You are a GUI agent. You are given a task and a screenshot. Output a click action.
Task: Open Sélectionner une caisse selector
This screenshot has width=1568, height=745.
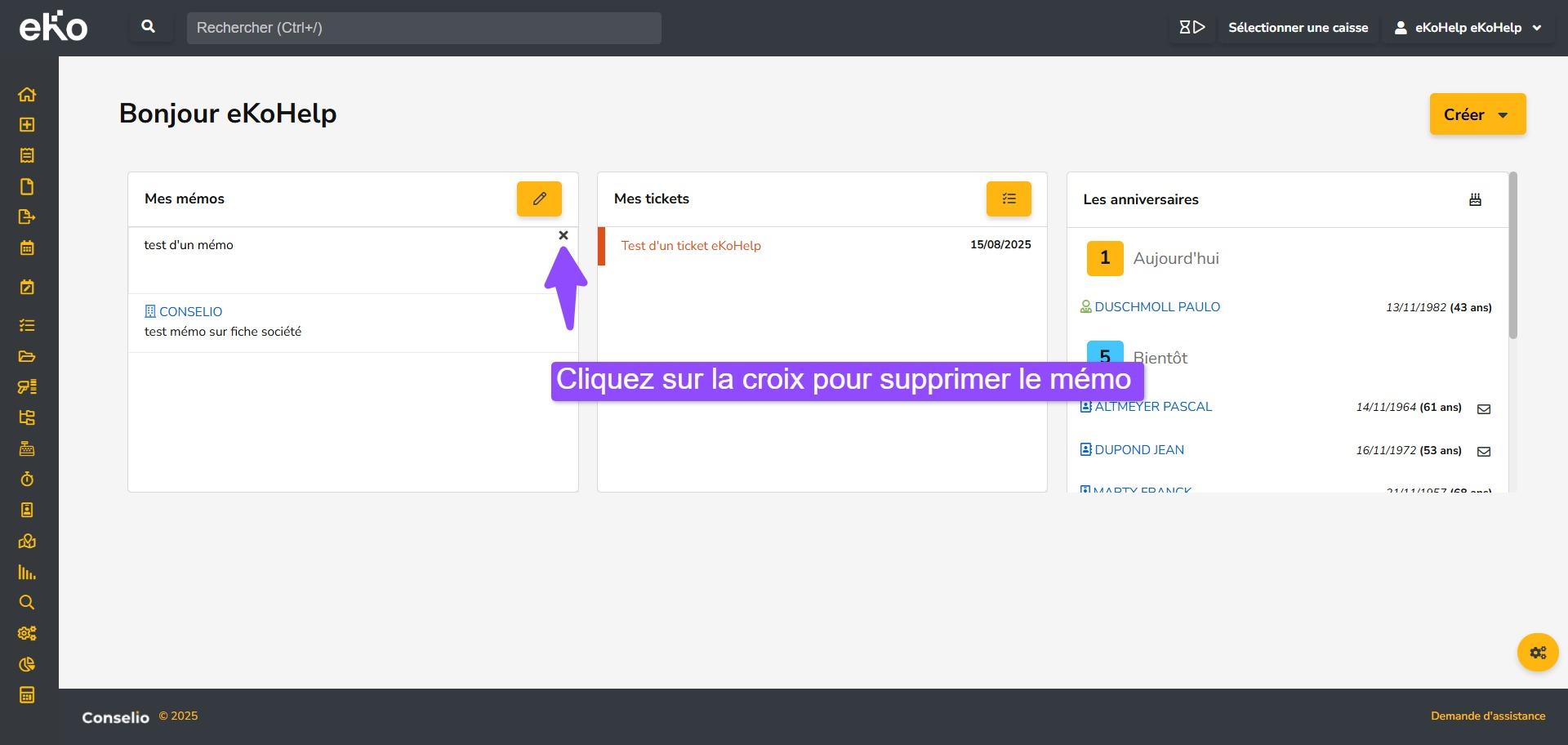pos(1298,28)
